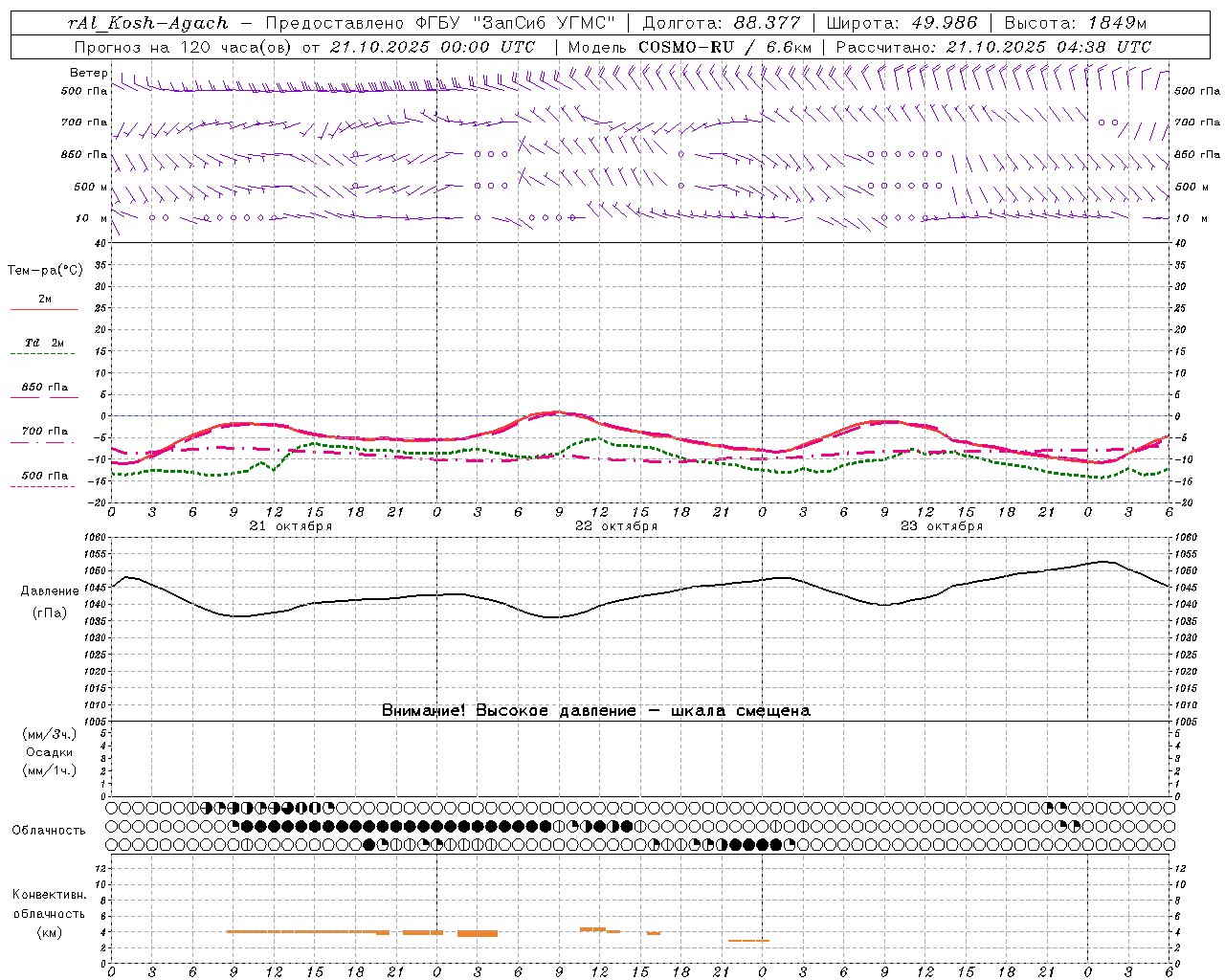Click the 21 октября date label

(291, 526)
